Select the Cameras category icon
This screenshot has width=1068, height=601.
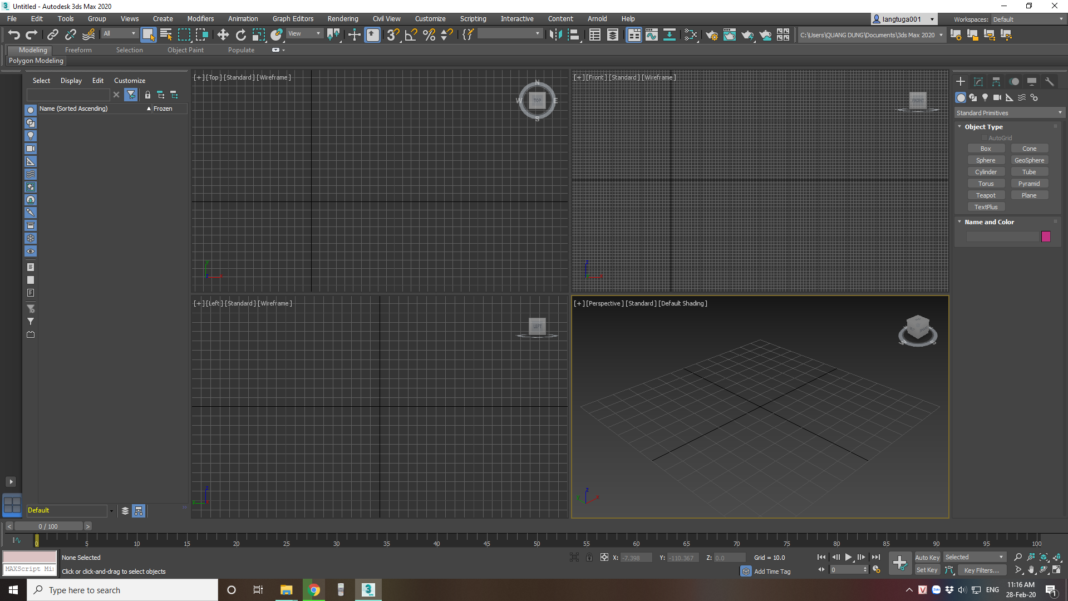click(997, 98)
